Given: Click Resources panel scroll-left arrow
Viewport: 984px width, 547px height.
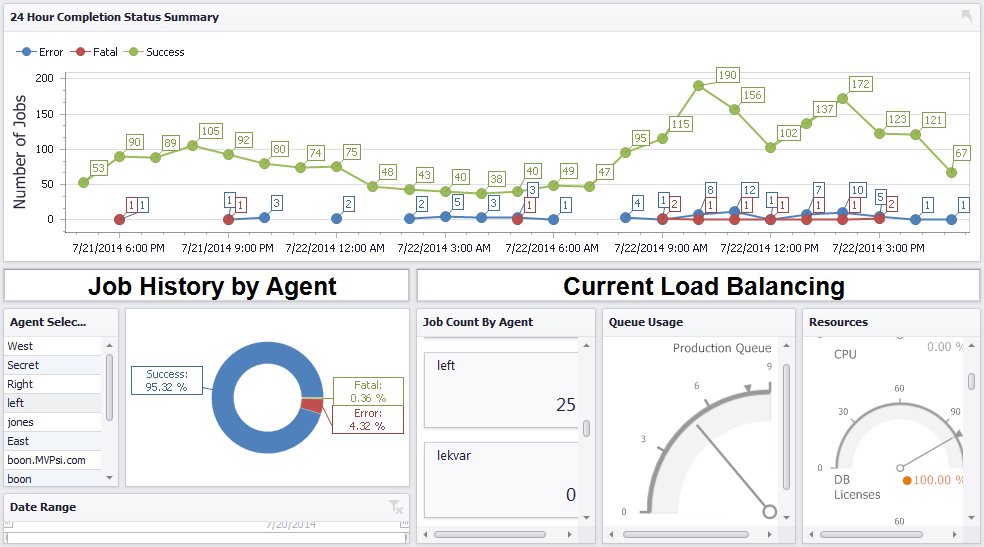Looking at the screenshot, I should pyautogui.click(x=811, y=534).
